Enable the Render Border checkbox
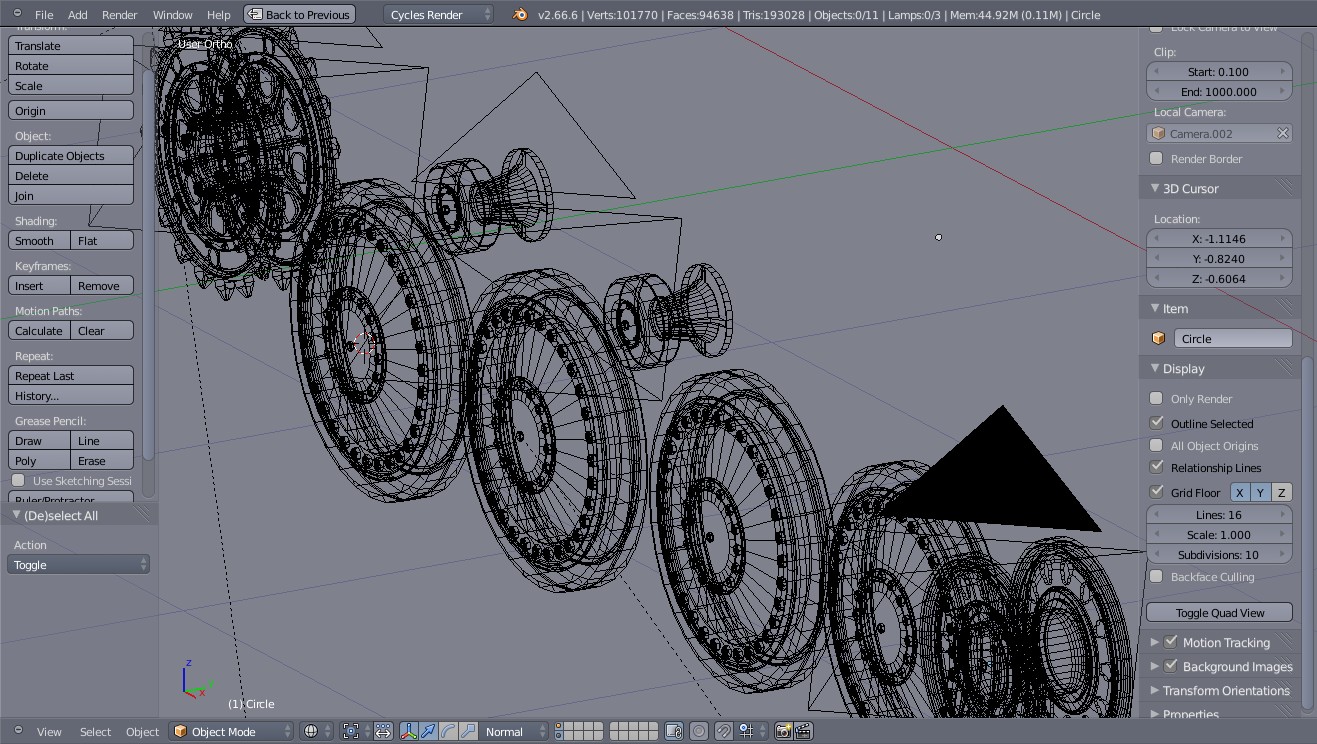 click(1156, 158)
